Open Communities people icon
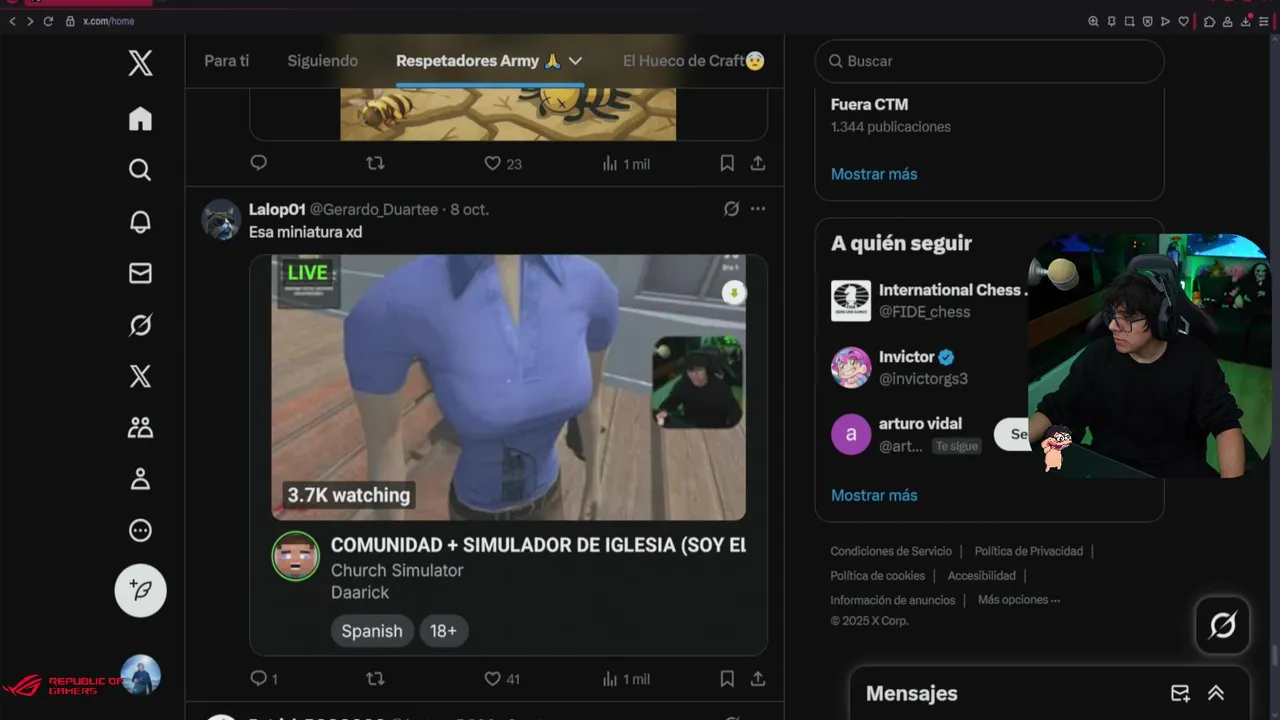 tap(140, 428)
